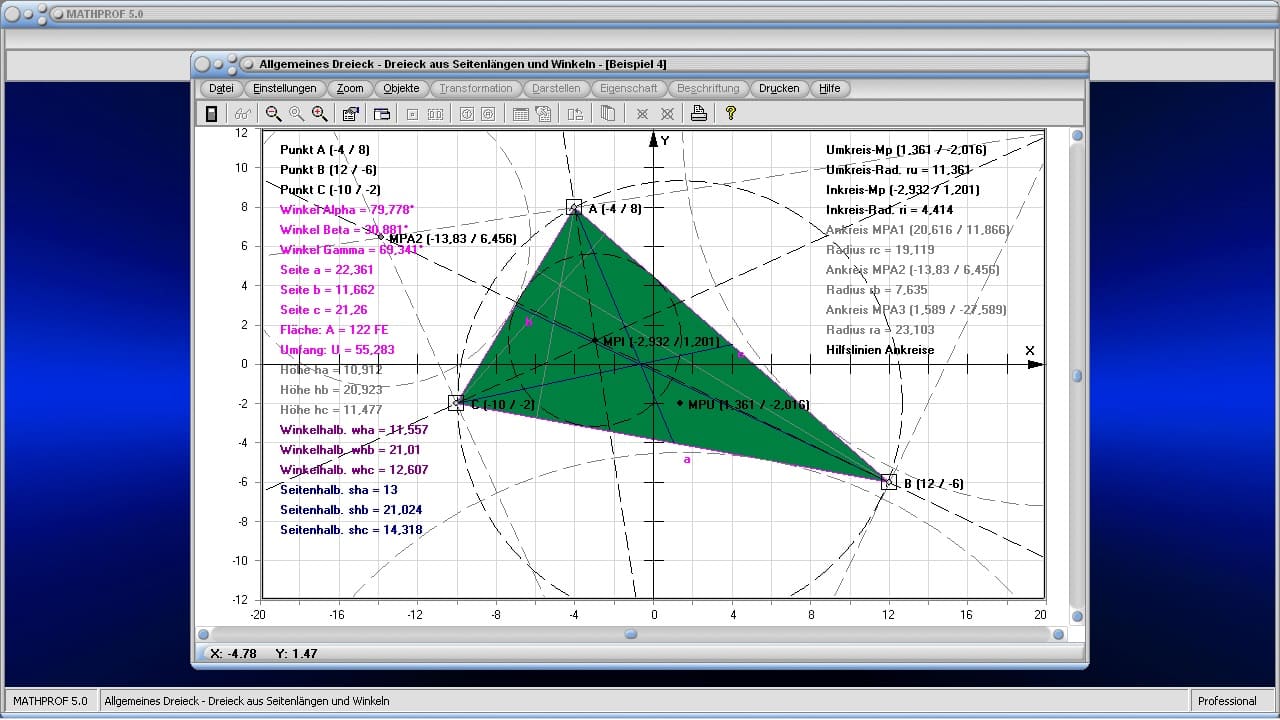Click the bottom knob of the vertical slider
The width and height of the screenshot is (1280, 720).
tap(1077, 616)
